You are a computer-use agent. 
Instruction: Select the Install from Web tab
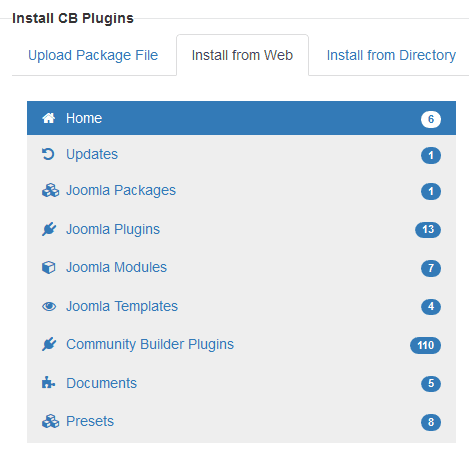(x=242, y=55)
